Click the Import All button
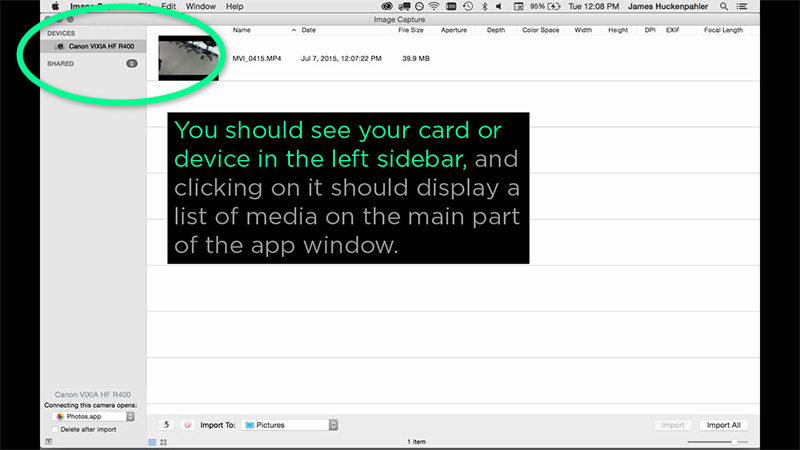Image resolution: width=800 pixels, height=450 pixels. 723,424
